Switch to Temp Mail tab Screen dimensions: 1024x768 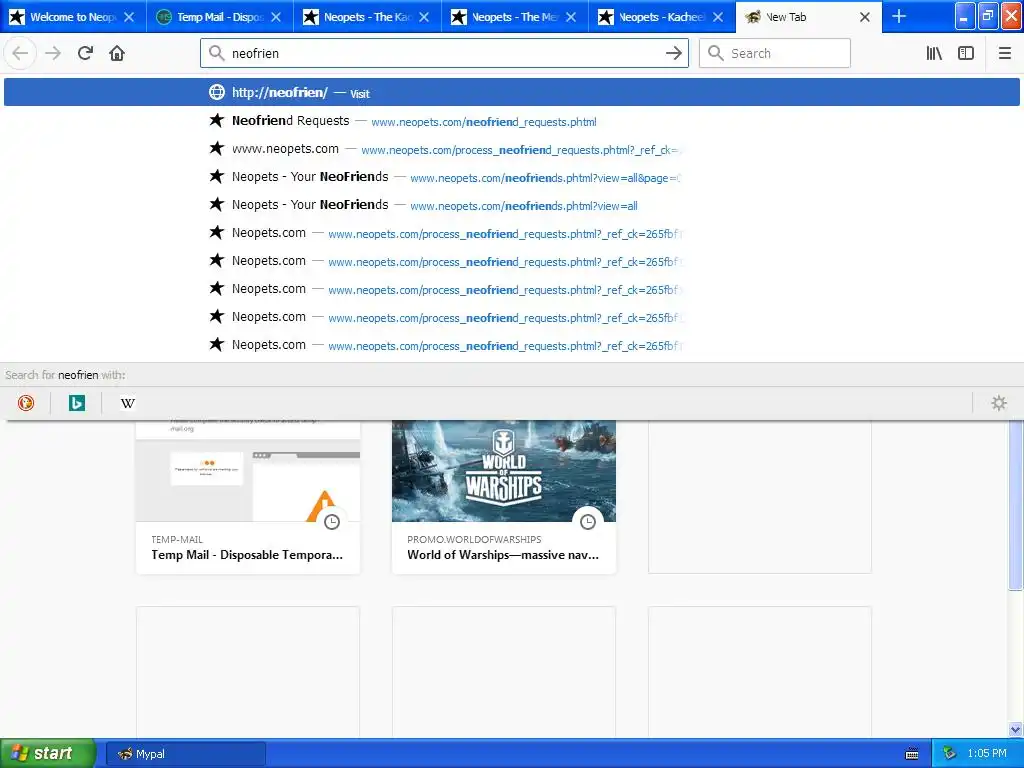point(219,17)
